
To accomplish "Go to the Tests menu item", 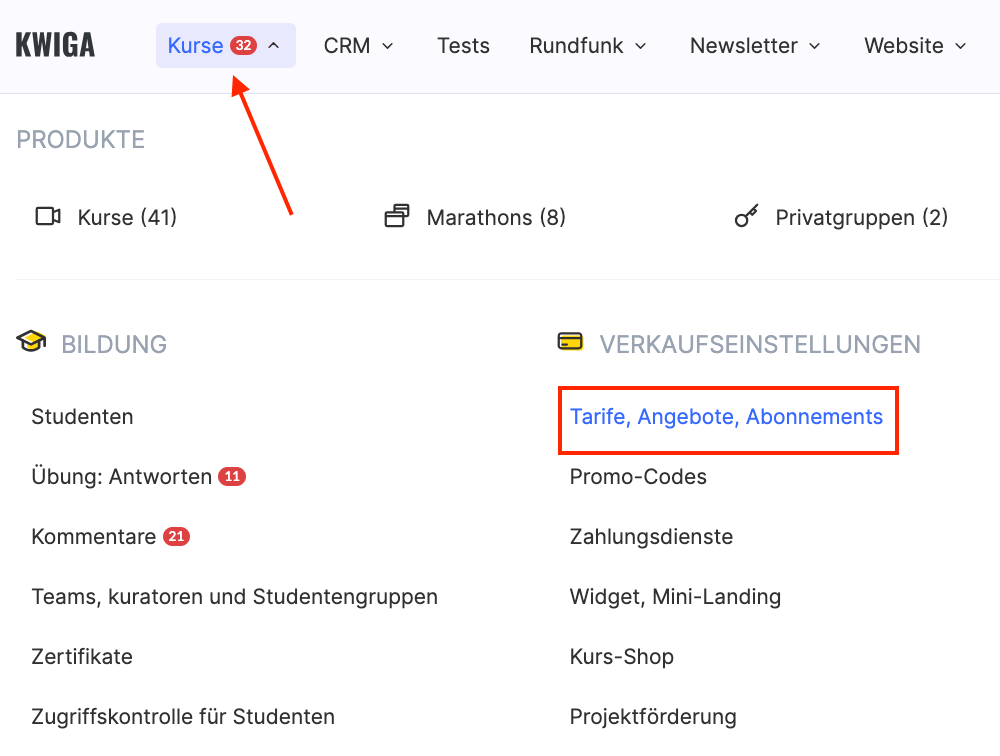I will coord(463,46).
